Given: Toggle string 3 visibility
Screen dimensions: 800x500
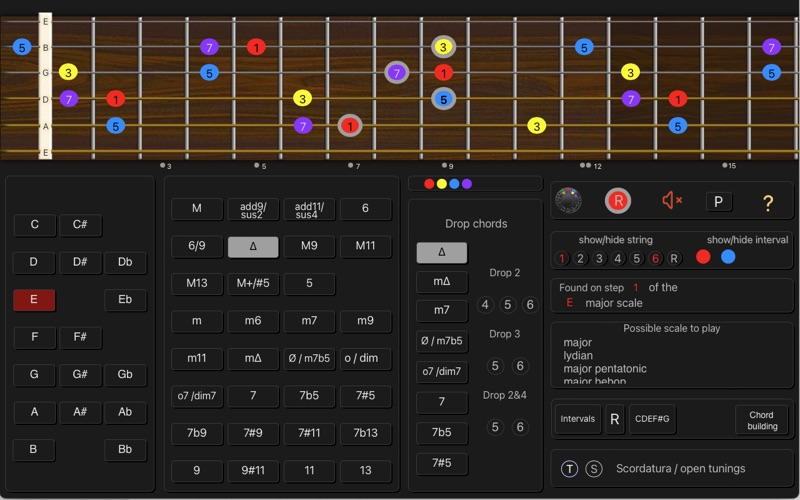Looking at the screenshot, I should tap(599, 258).
